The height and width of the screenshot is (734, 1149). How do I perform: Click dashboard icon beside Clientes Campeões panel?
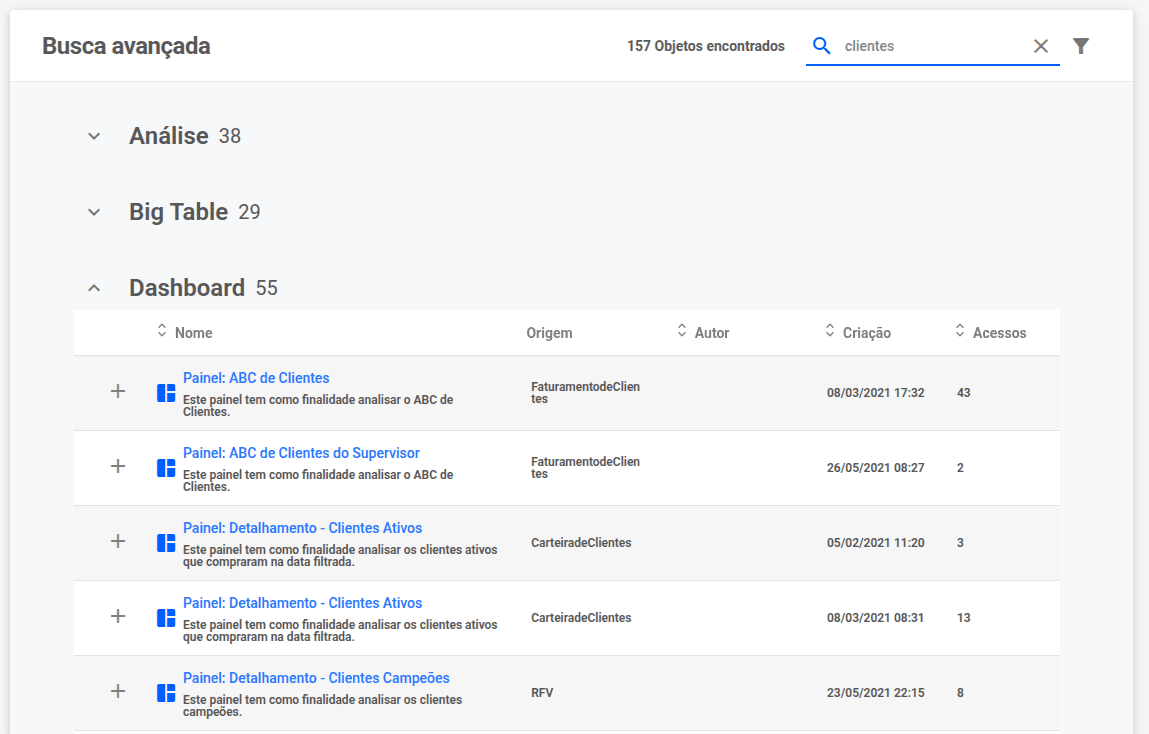point(166,693)
